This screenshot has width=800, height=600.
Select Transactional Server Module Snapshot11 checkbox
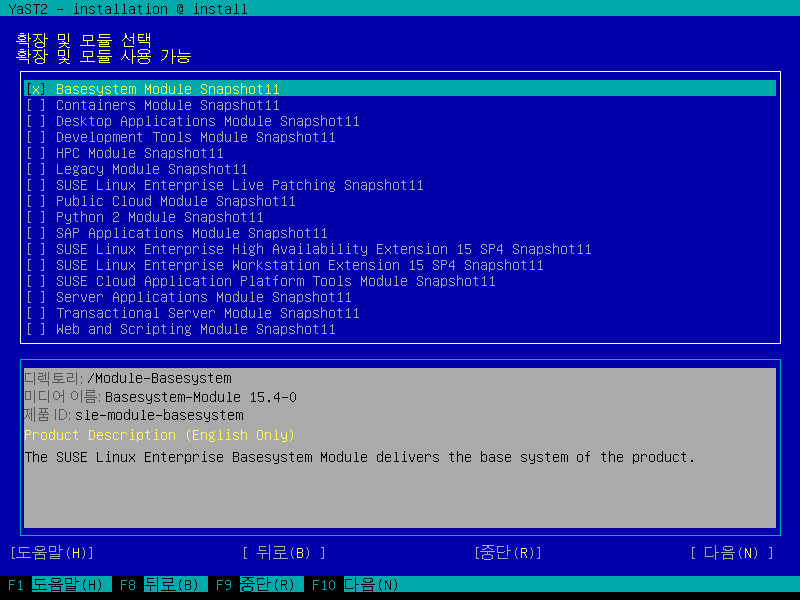point(37,313)
